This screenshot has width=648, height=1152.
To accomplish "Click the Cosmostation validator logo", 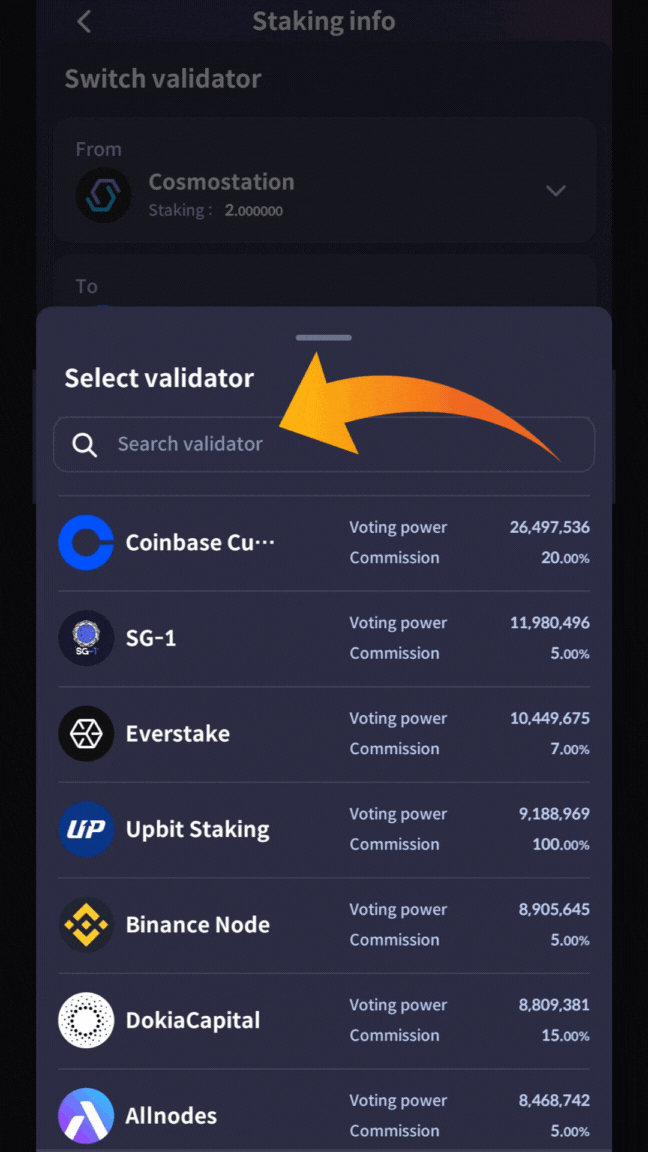I will (x=103, y=195).
